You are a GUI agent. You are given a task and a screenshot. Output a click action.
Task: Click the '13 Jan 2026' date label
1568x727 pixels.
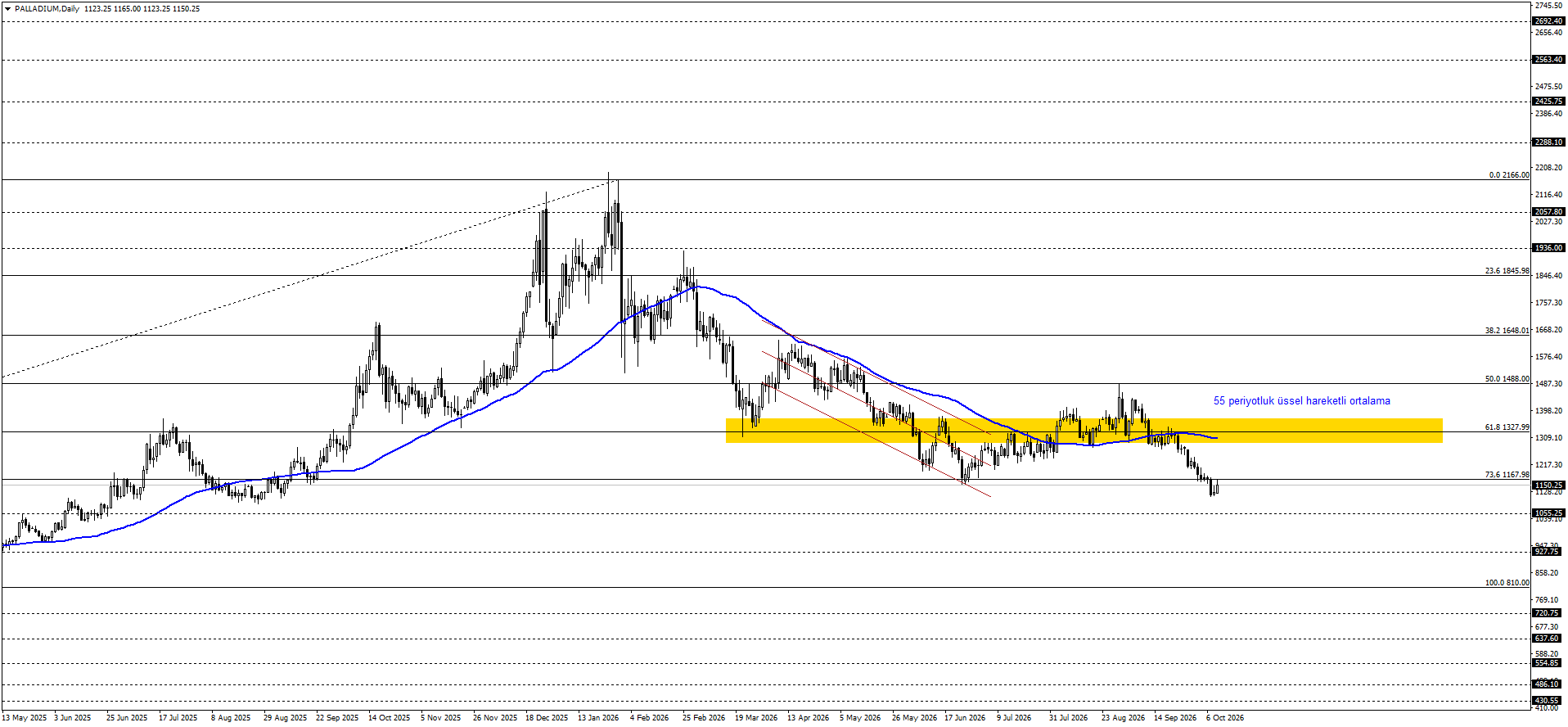tap(598, 718)
